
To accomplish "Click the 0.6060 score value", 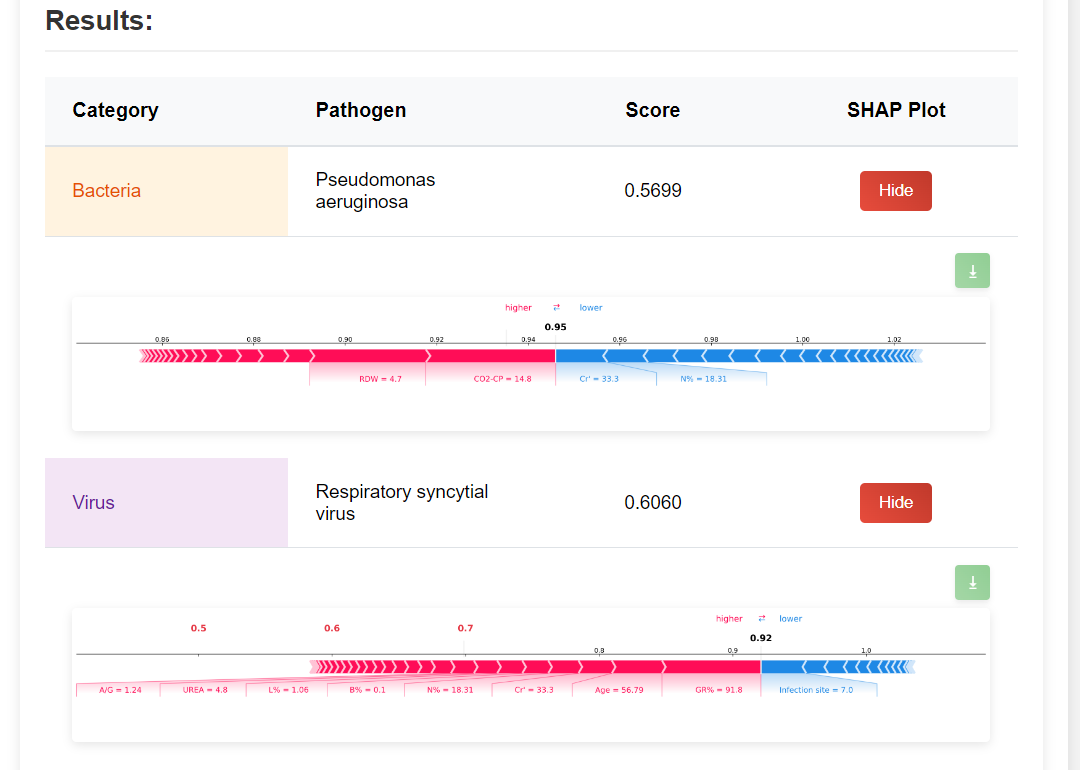I will click(652, 503).
